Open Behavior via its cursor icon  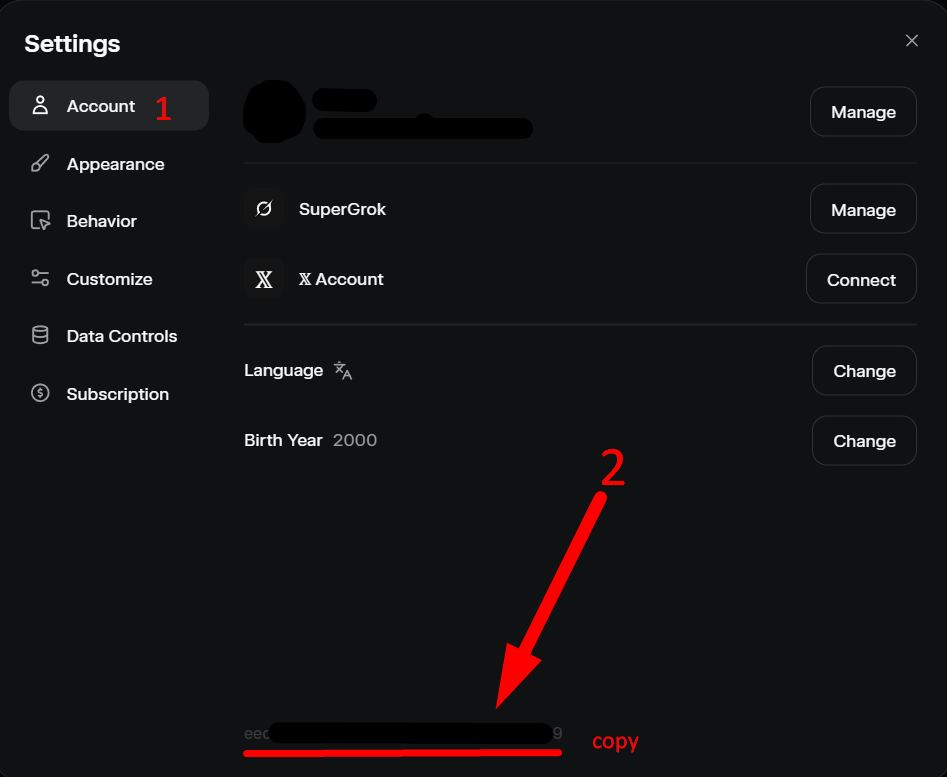(40, 220)
